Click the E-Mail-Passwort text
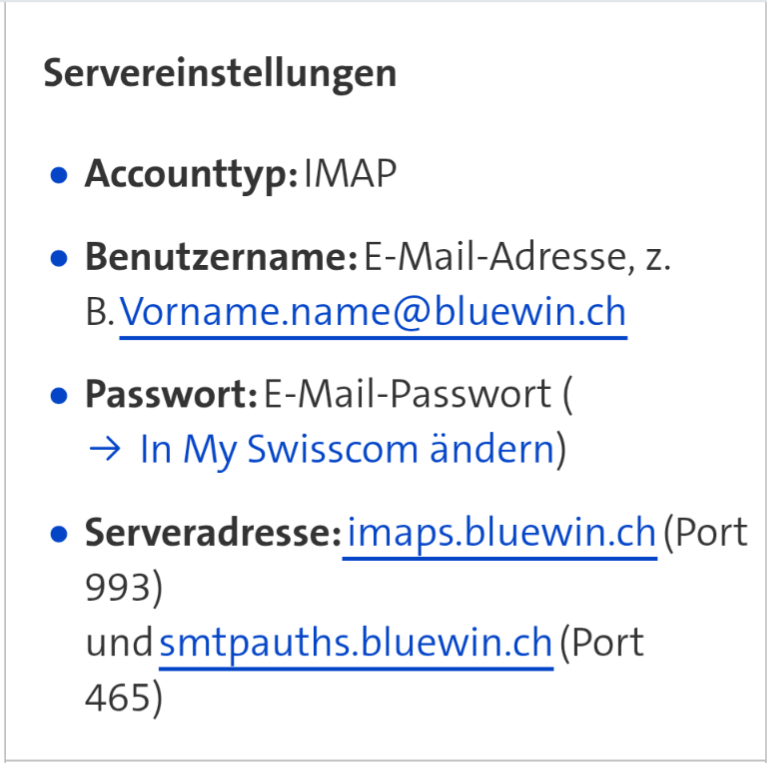Screen dimensions: 767x763 tap(407, 394)
